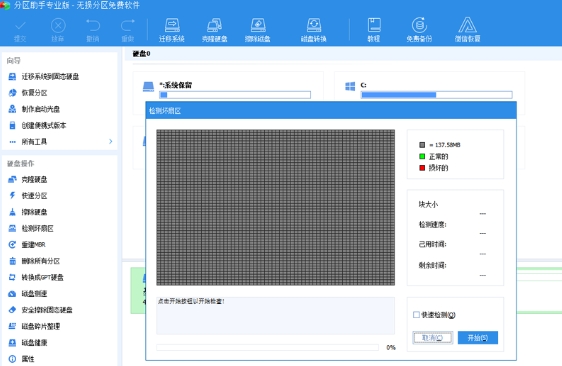Select the 系统保留 partition drive icon

tap(148, 86)
